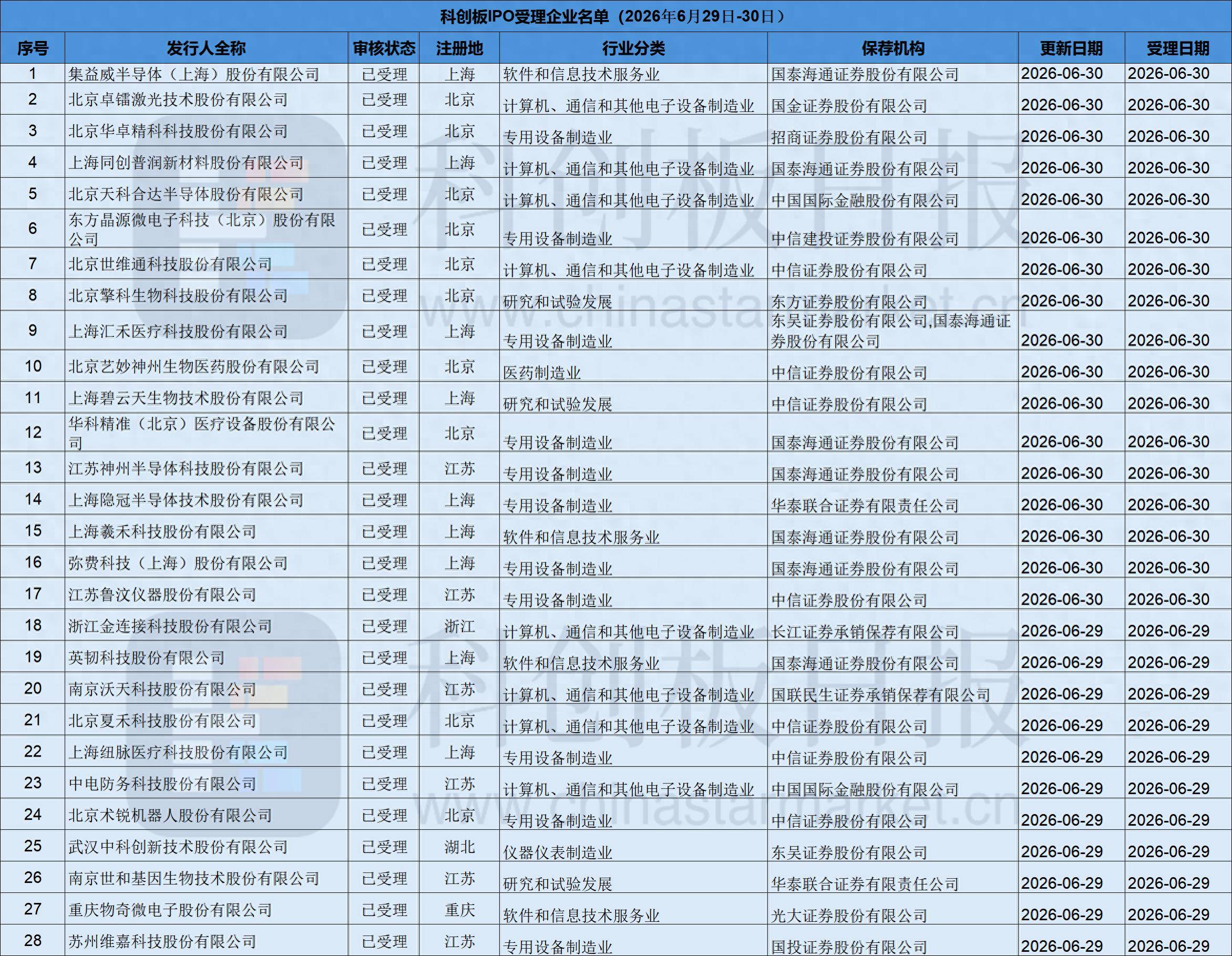The width and height of the screenshot is (1232, 956).
Task: Select 北京术锐机器人股份有限公司 cell
Action: [x=206, y=815]
